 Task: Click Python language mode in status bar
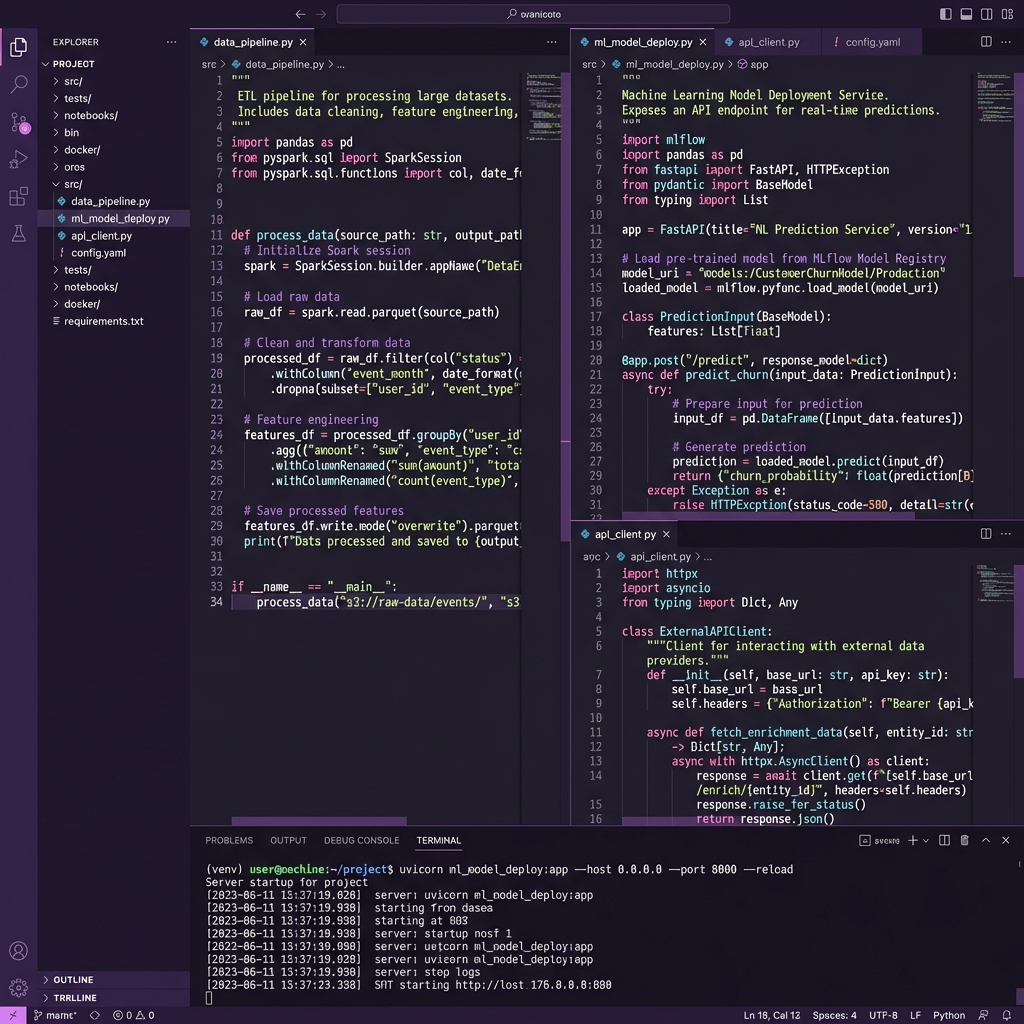(949, 1015)
